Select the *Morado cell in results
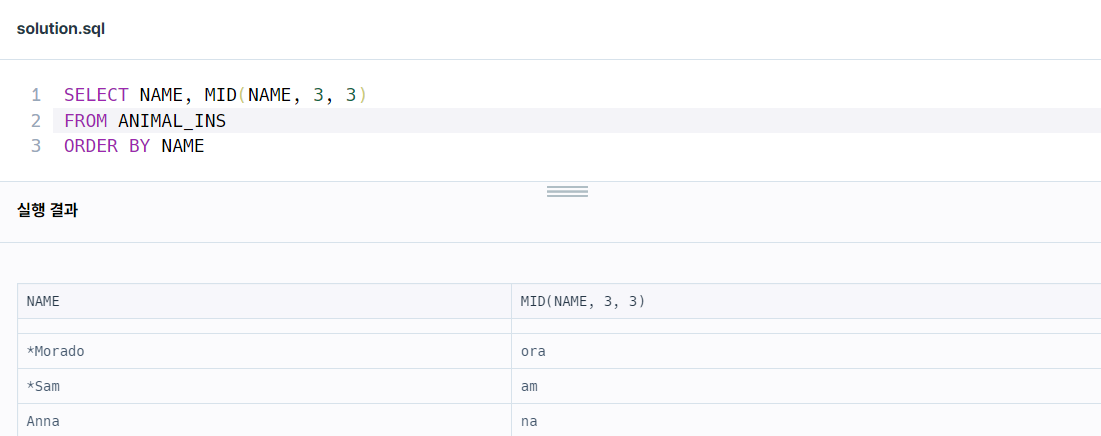Image resolution: width=1101 pixels, height=436 pixels. 265,351
